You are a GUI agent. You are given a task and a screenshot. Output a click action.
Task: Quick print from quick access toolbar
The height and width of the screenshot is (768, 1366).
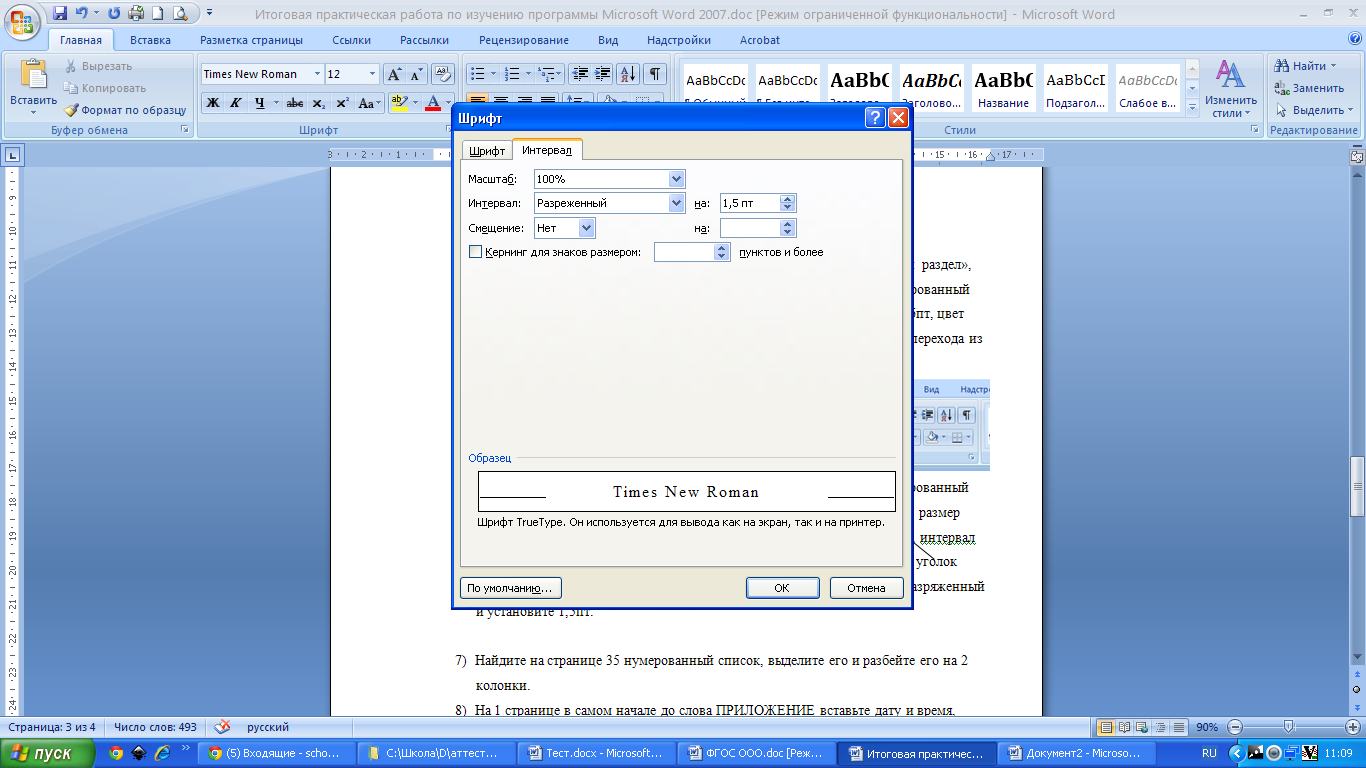[136, 14]
